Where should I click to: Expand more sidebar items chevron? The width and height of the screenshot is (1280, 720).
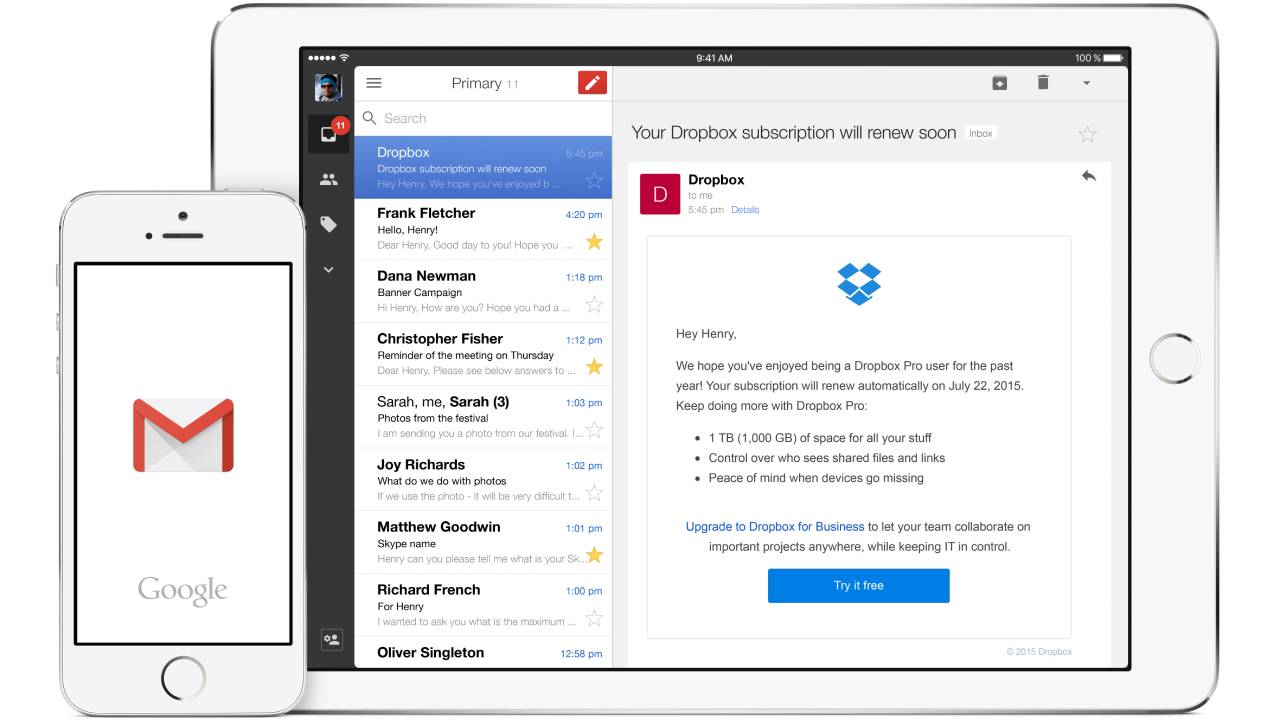329,270
